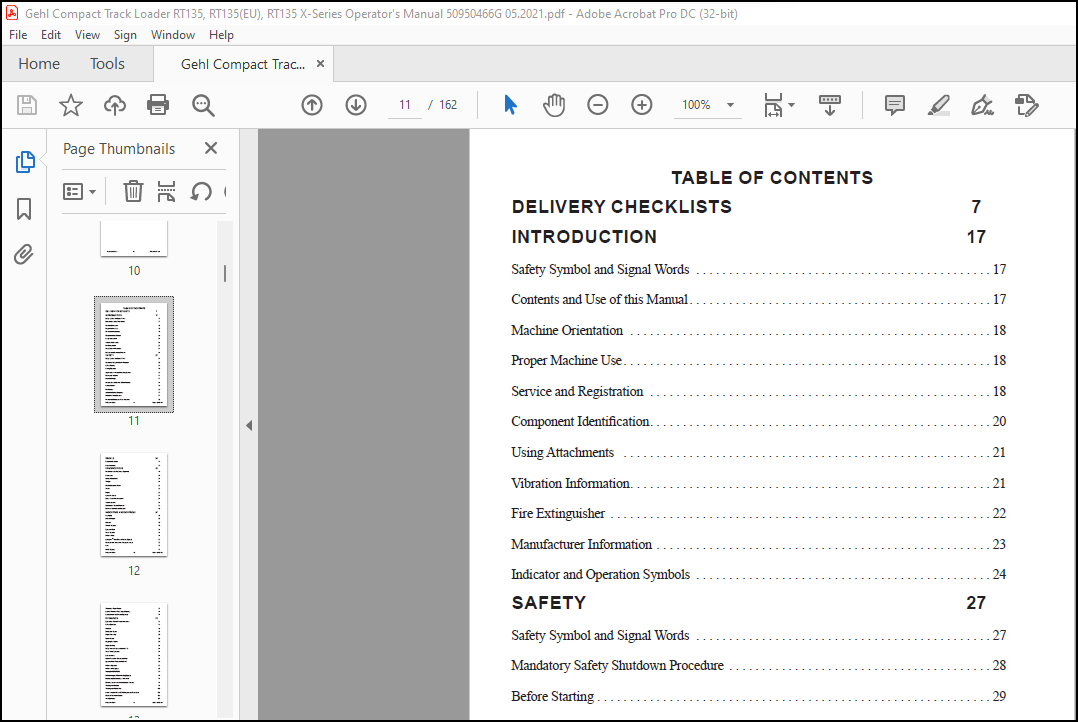Jump to INTRODUCTION section heading

[584, 237]
